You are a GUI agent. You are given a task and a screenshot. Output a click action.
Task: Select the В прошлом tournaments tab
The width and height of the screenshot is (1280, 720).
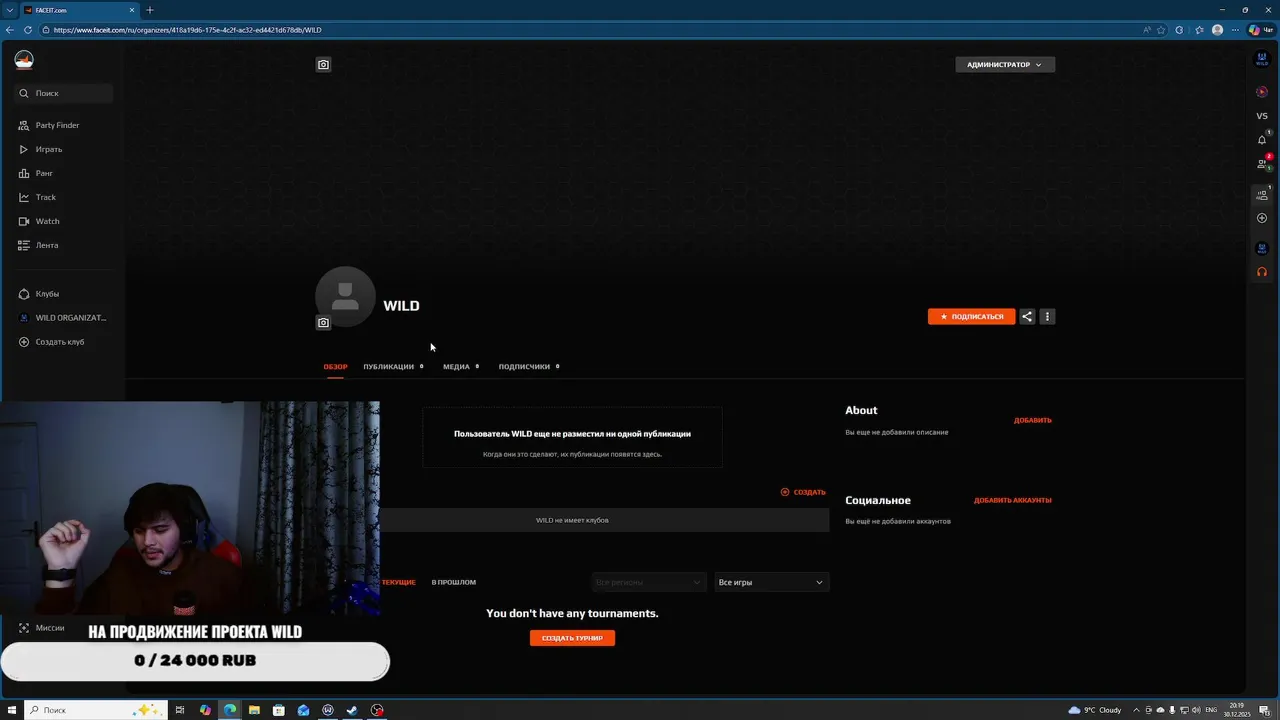tap(454, 582)
